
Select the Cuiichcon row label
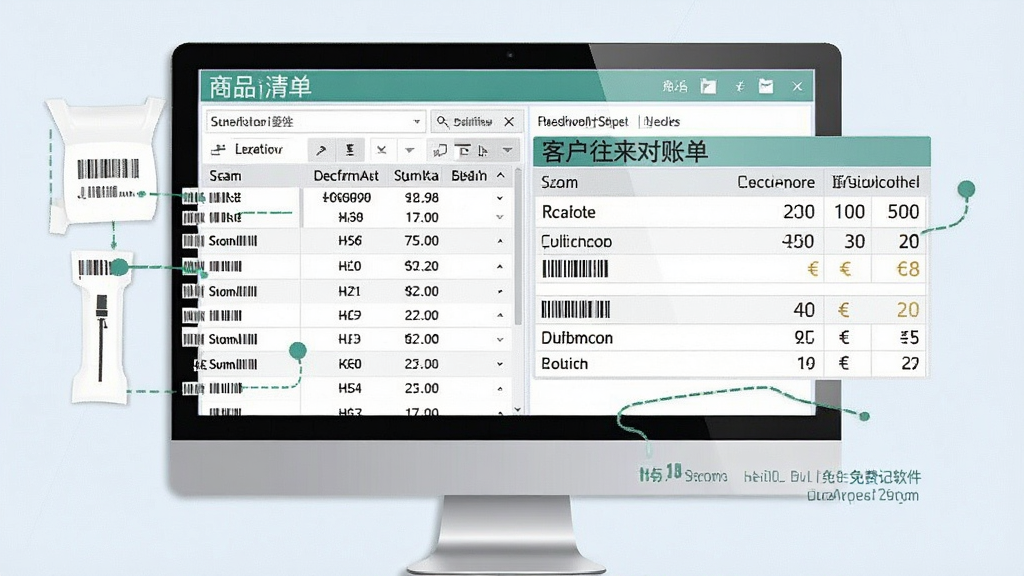(x=577, y=242)
